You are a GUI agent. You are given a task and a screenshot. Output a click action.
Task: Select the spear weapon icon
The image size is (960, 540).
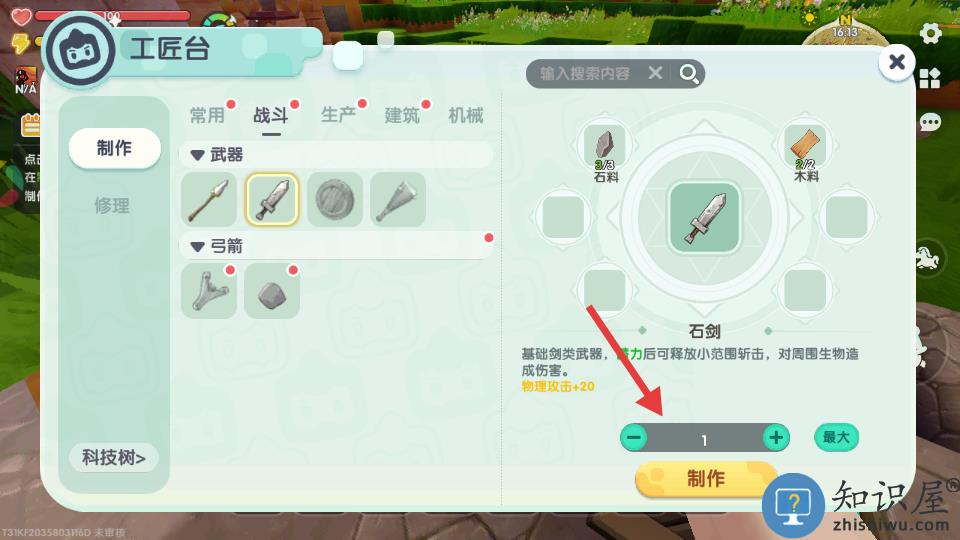(x=209, y=200)
